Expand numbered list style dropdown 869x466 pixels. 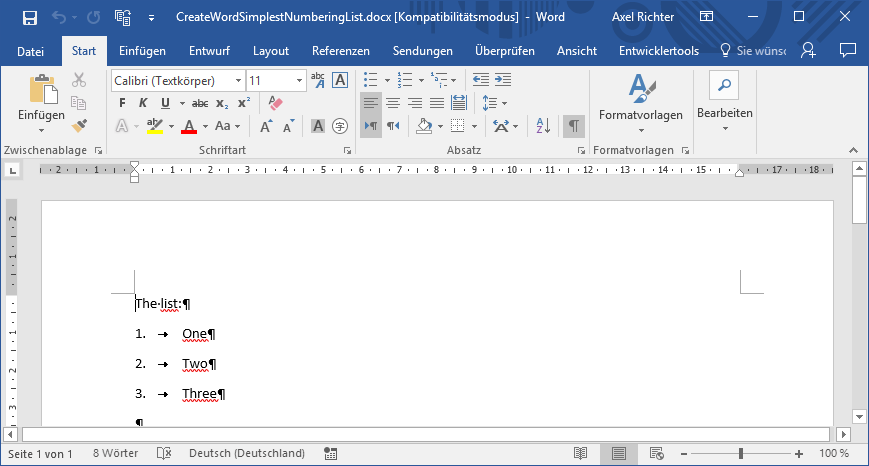click(421, 80)
